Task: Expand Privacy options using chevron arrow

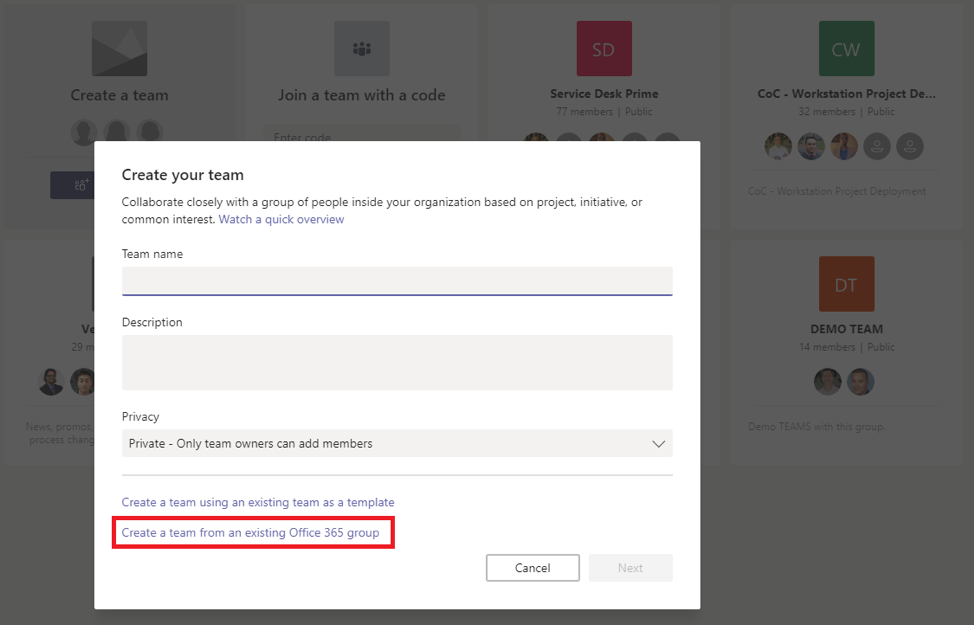Action: pyautogui.click(x=658, y=443)
